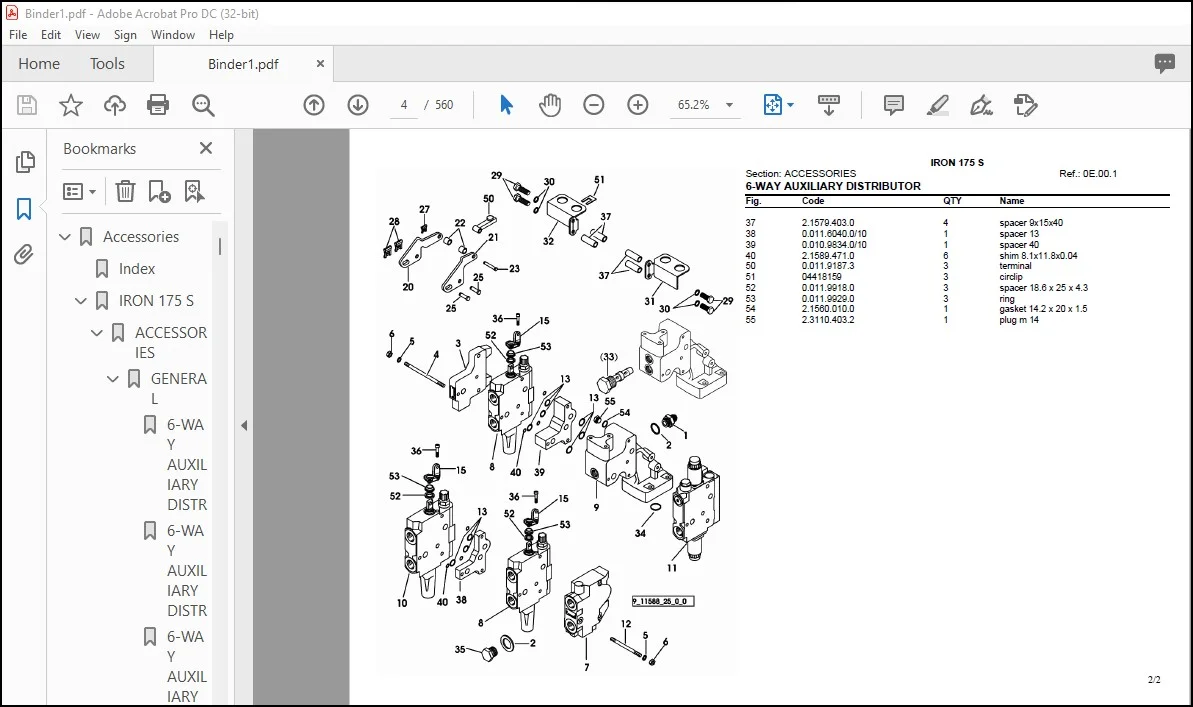Click the '6-WAY AUXILIARY DISTRIBUTOR' heading
Image resolution: width=1193 pixels, height=707 pixels.
[832, 186]
